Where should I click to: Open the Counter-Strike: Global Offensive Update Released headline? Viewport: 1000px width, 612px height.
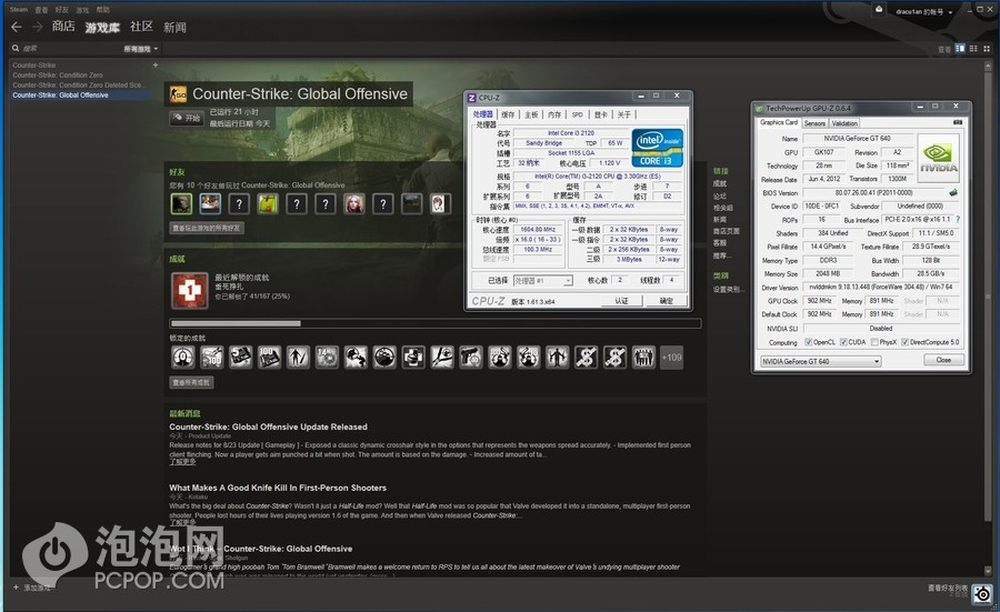[268, 426]
